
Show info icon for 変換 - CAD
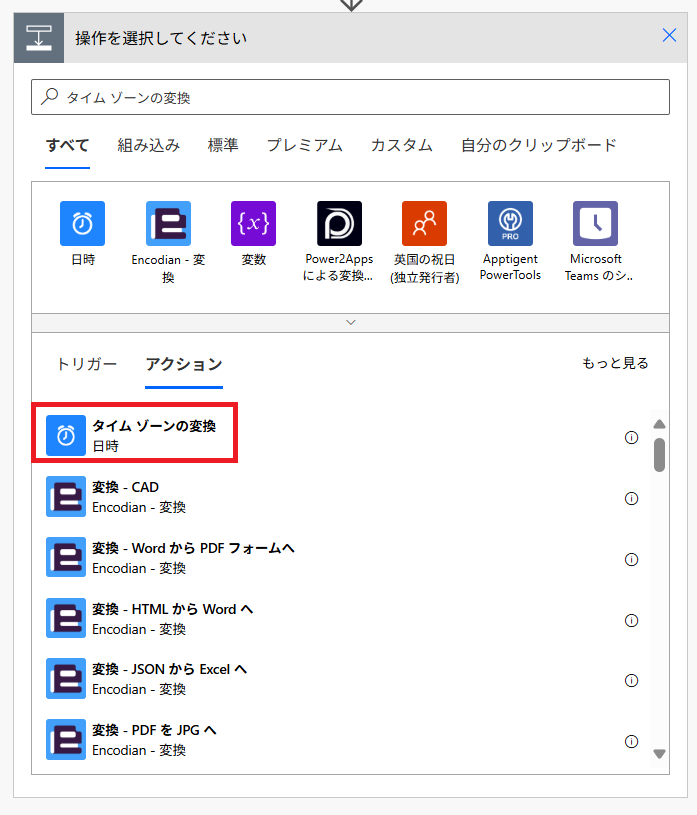point(631,498)
